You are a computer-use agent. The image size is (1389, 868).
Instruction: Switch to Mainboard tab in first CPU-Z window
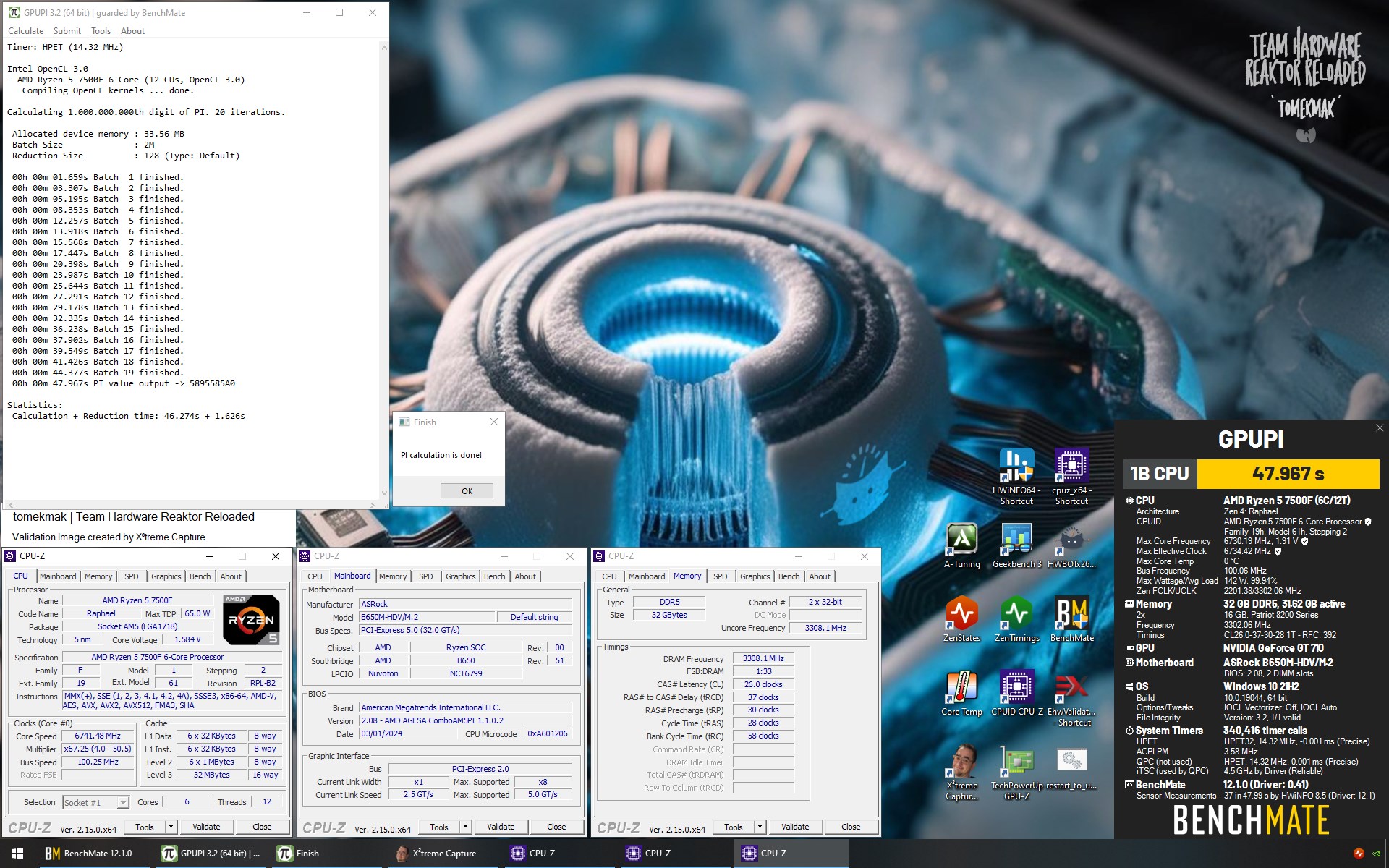(58, 576)
